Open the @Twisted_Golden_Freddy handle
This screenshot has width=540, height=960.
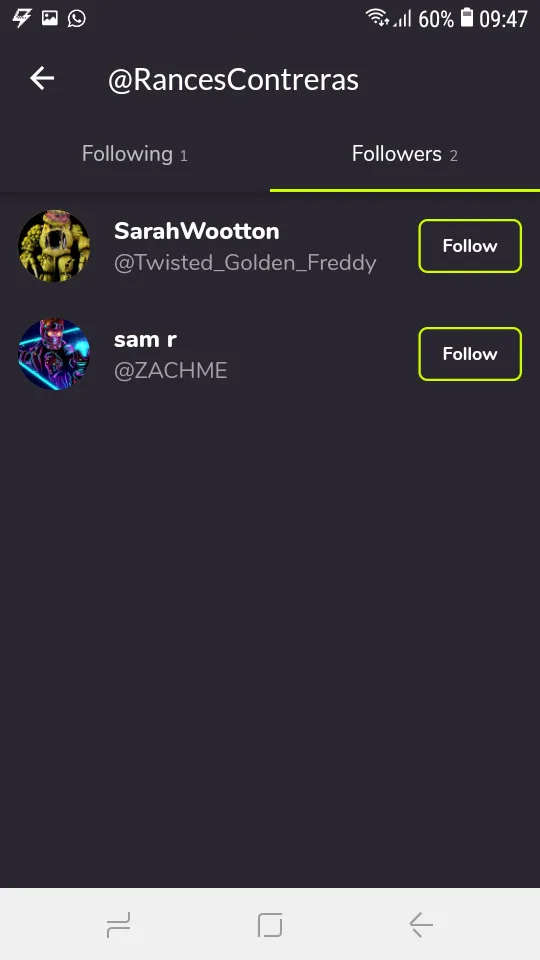tap(245, 263)
